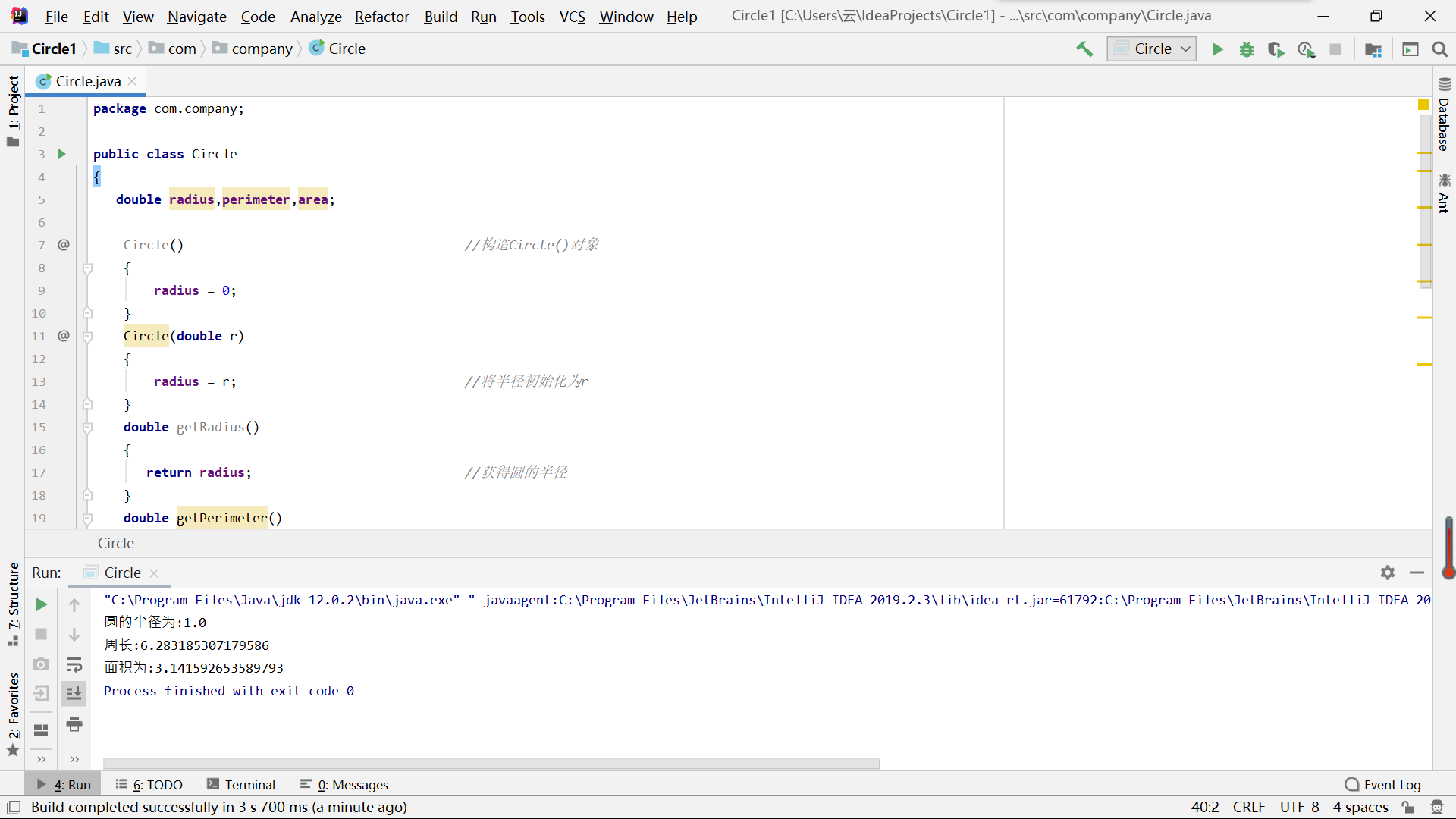Rerun Circle from Run panel sidebar

(x=42, y=604)
